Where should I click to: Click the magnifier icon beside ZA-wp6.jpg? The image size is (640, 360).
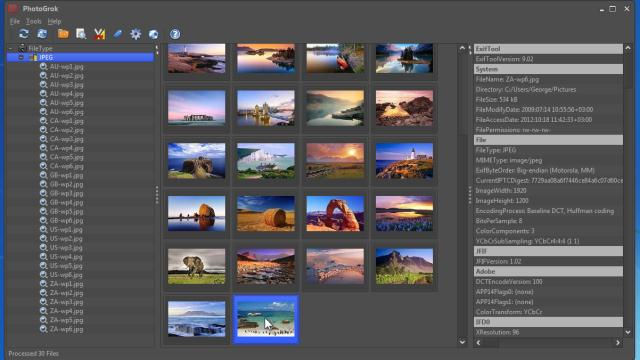[x=43, y=329]
